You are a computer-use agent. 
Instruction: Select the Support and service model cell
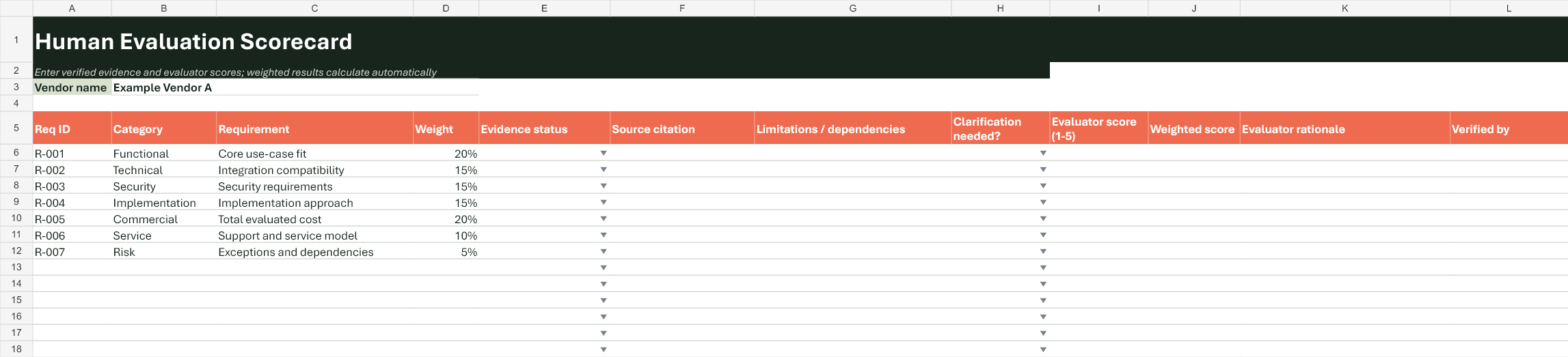[x=314, y=235]
